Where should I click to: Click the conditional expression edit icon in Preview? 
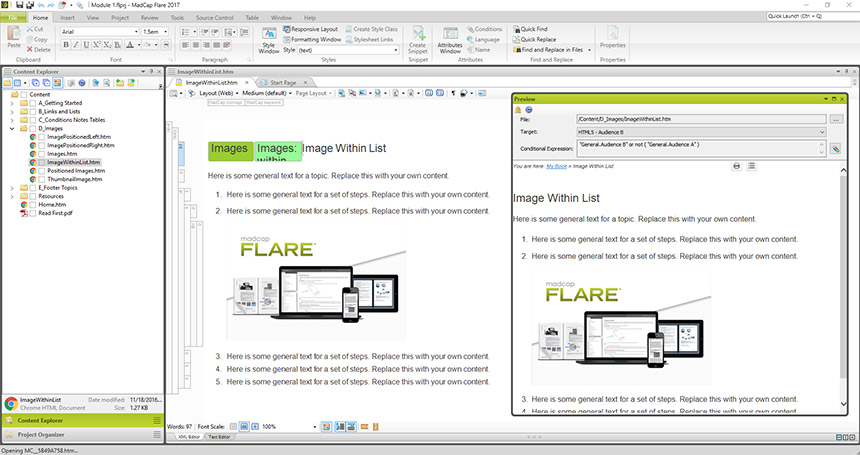pyautogui.click(x=835, y=149)
